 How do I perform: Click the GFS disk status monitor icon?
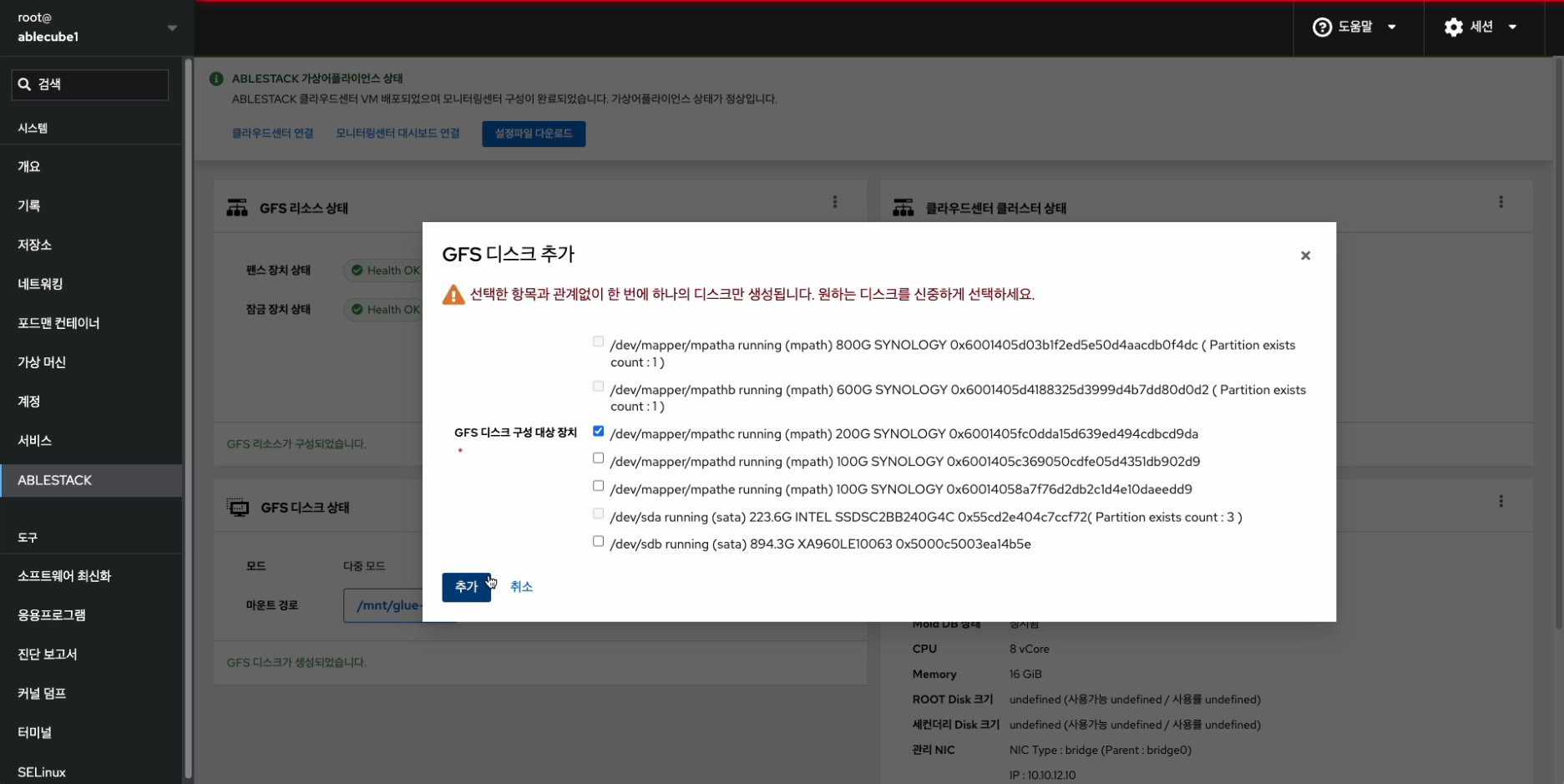pos(238,508)
